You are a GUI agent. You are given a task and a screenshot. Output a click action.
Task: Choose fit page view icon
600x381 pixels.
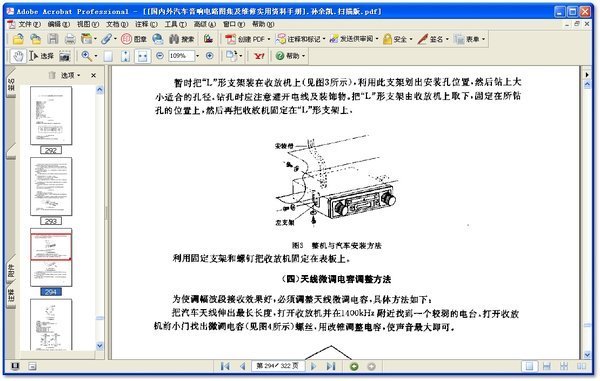coord(126,56)
